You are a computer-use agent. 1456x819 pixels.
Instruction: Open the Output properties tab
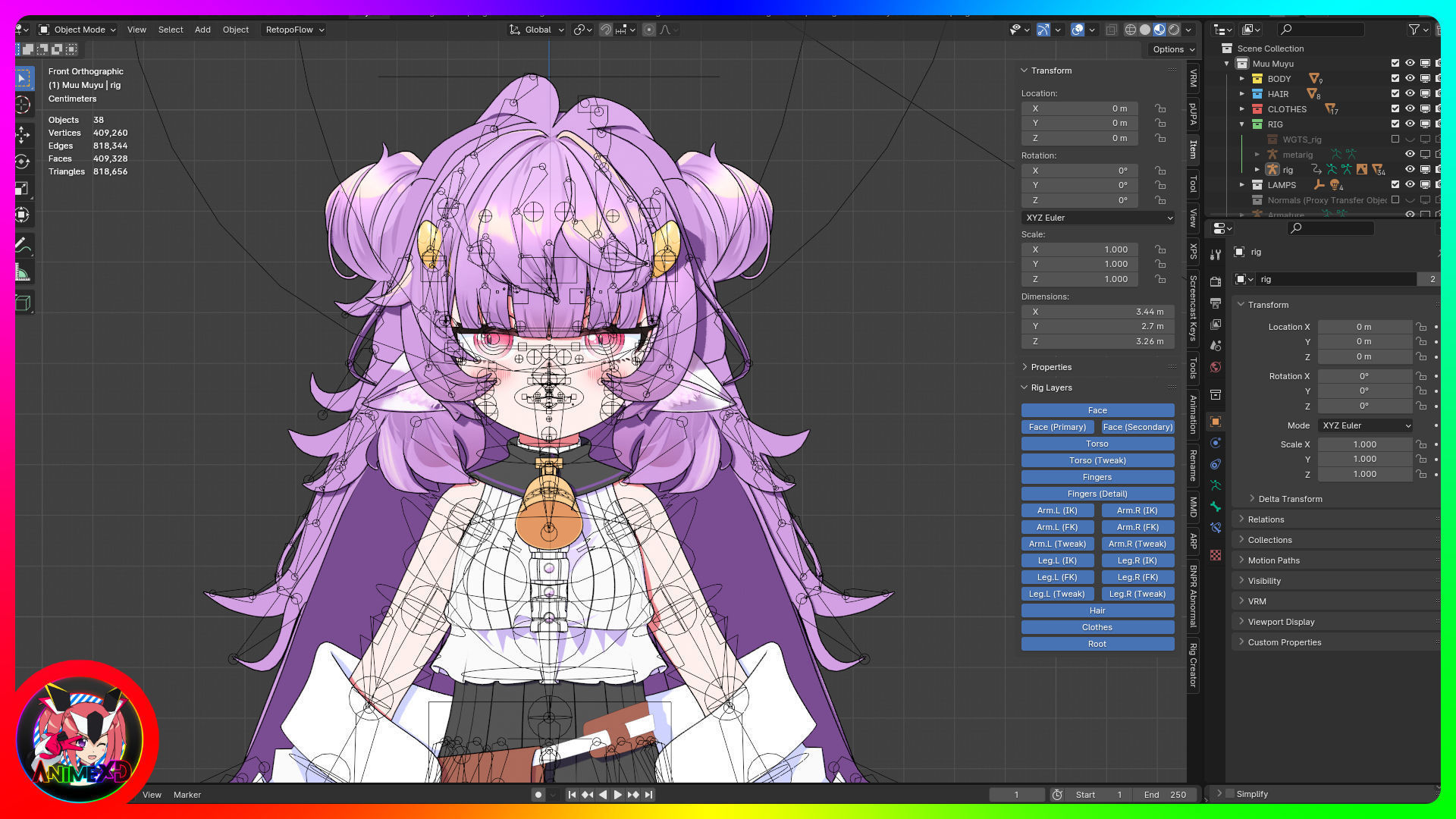[x=1216, y=303]
